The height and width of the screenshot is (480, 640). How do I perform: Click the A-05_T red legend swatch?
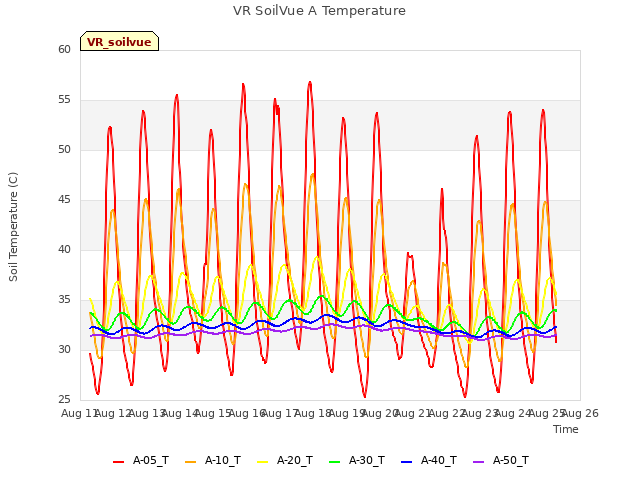point(118,462)
